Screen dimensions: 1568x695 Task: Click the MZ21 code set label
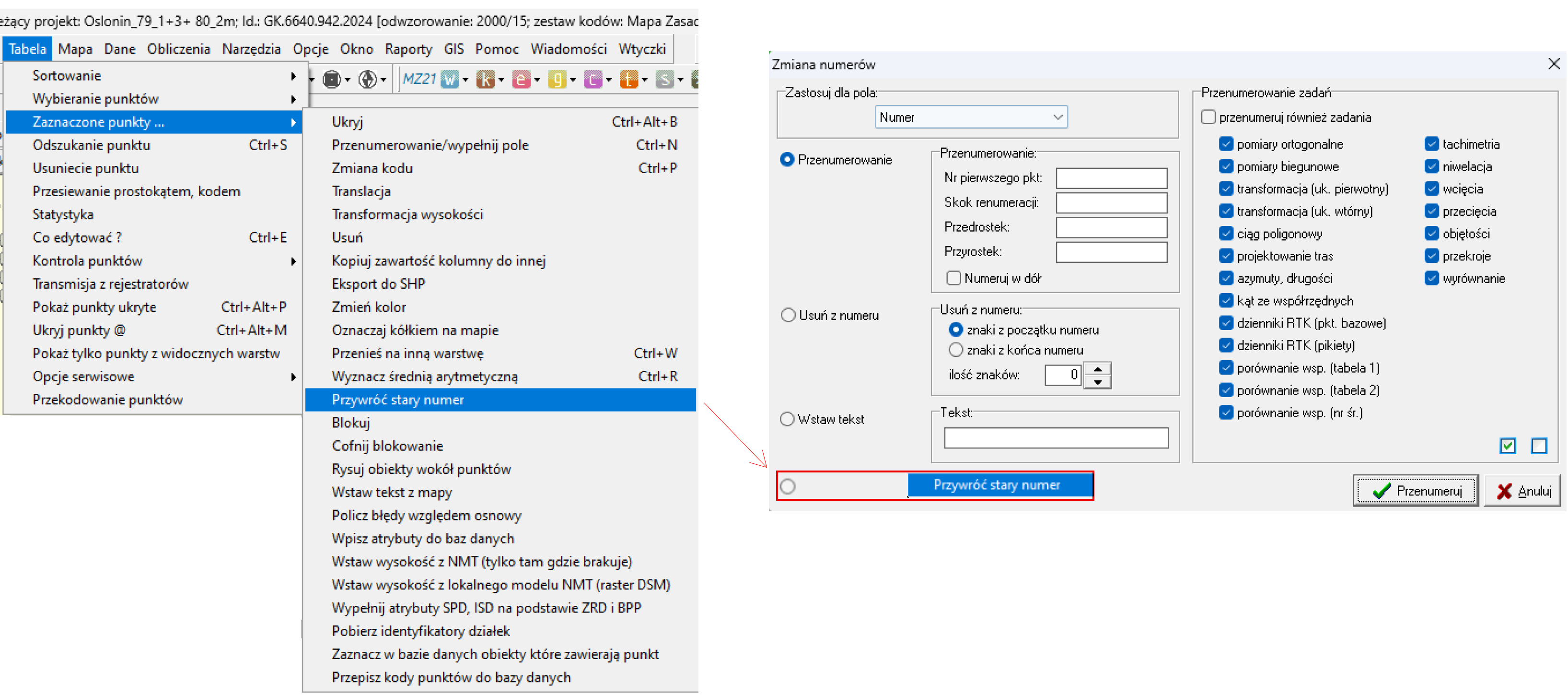(x=419, y=79)
